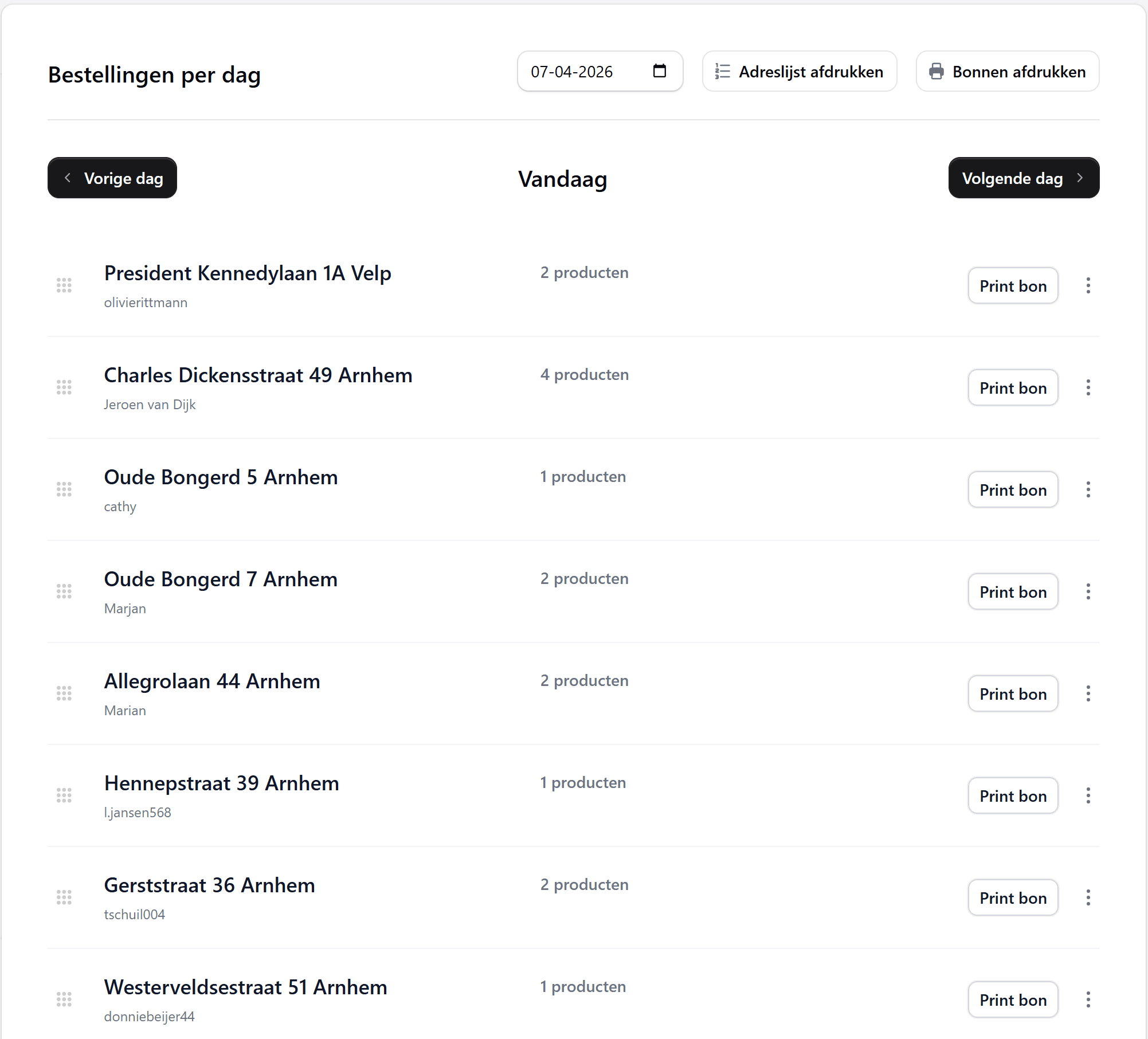The width and height of the screenshot is (1148, 1039).
Task: Go to Vorige dag
Action: 112,178
